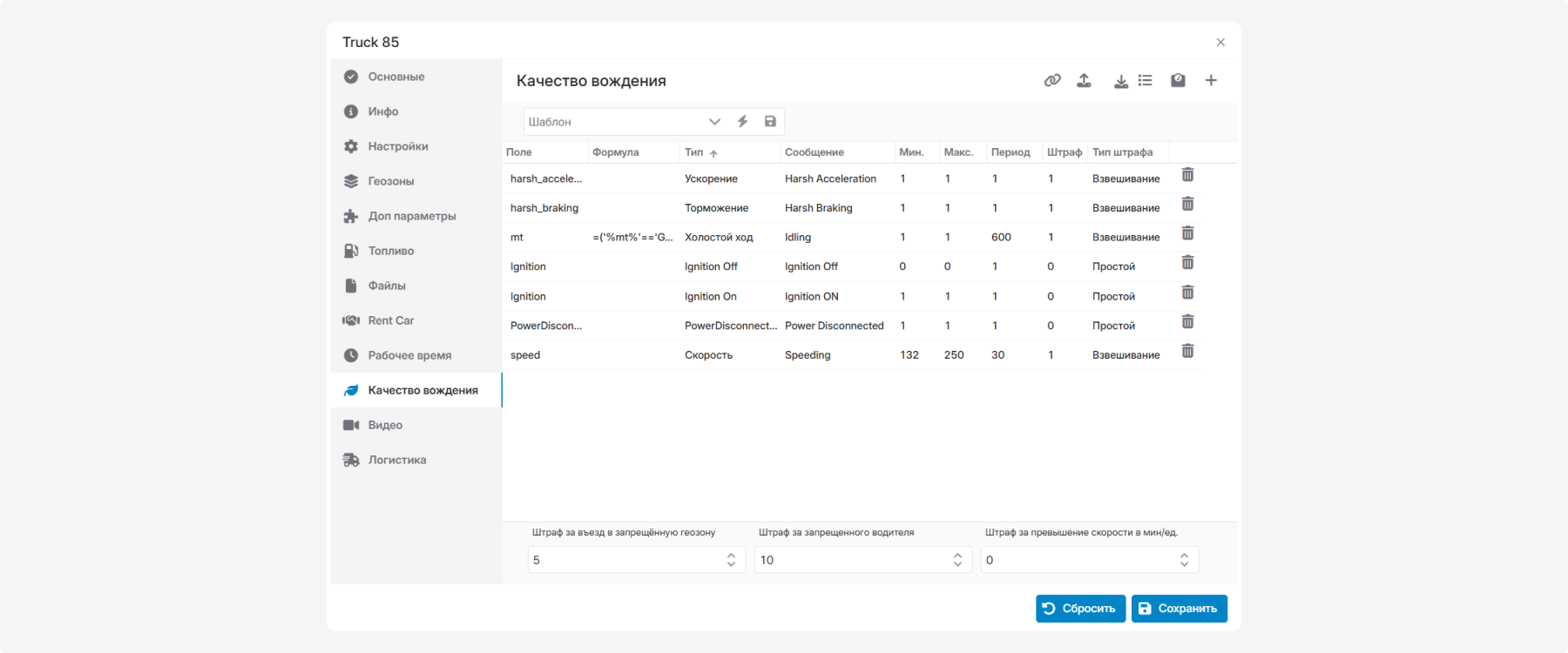Save template using the floppy disk icon
The height and width of the screenshot is (653, 1568).
(770, 121)
